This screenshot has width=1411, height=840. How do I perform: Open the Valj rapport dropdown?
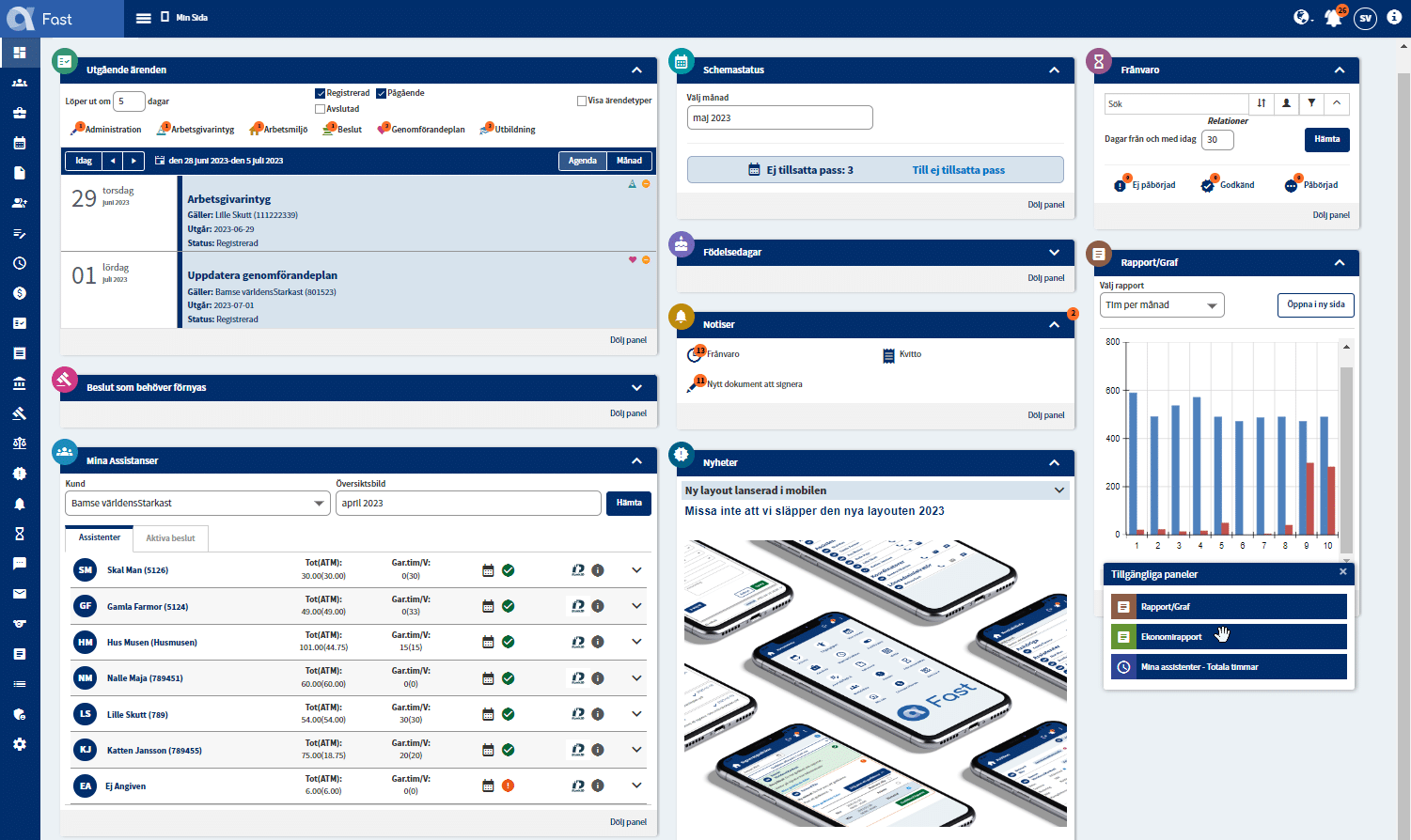pos(1161,305)
